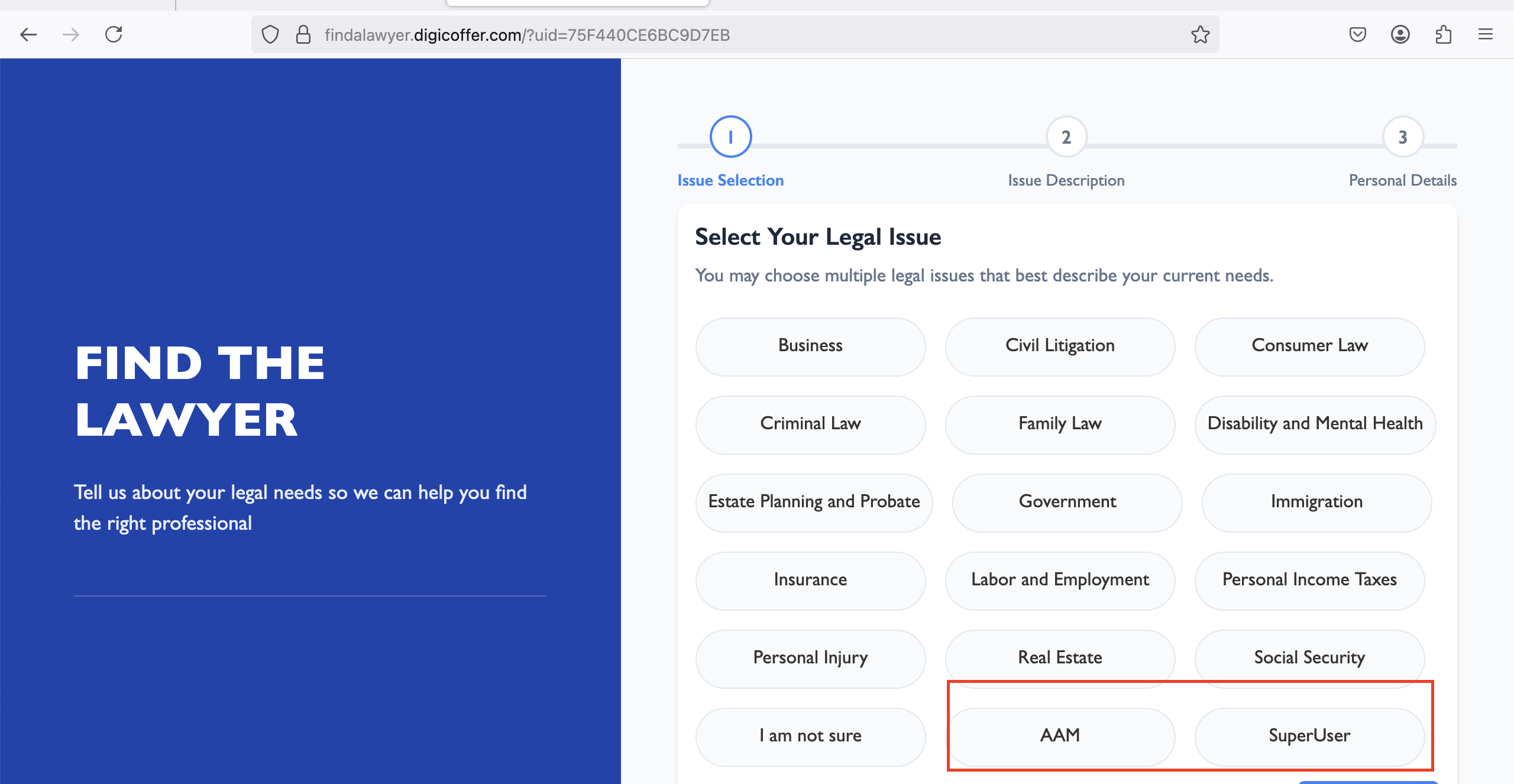Viewport: 1514px width, 784px height.
Task: Select Estate Planning and Probate
Action: 814,503
